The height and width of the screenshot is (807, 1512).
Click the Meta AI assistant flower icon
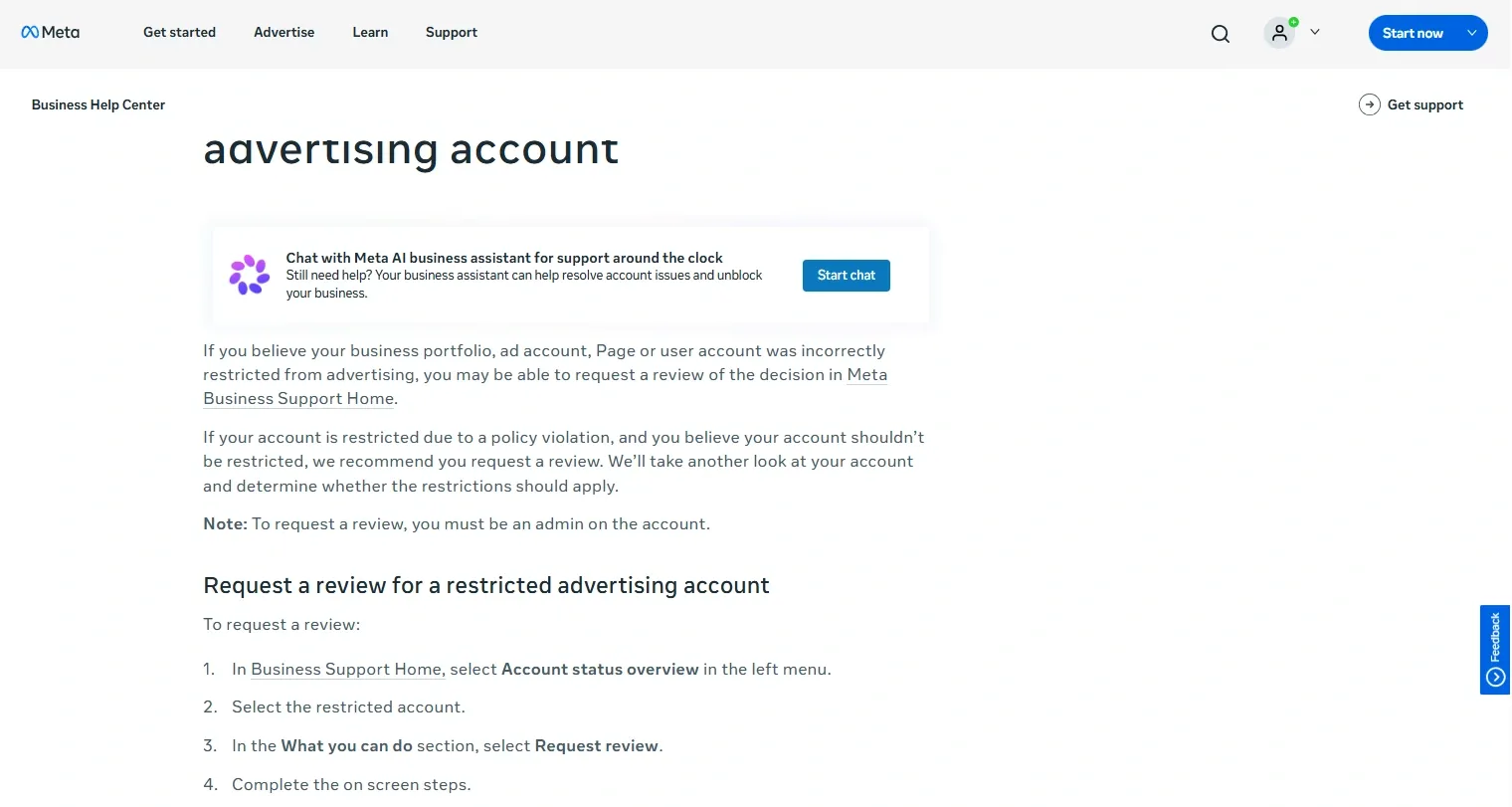pos(249,275)
